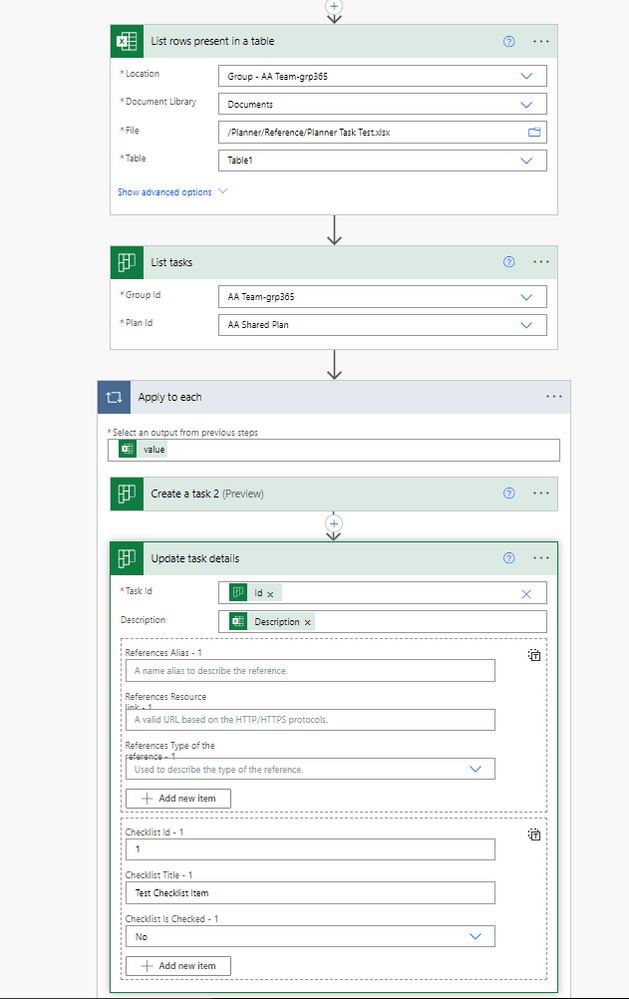The image size is (629, 999).
Task: Click the Planner icon on Create a task 2
Action: pos(126,493)
